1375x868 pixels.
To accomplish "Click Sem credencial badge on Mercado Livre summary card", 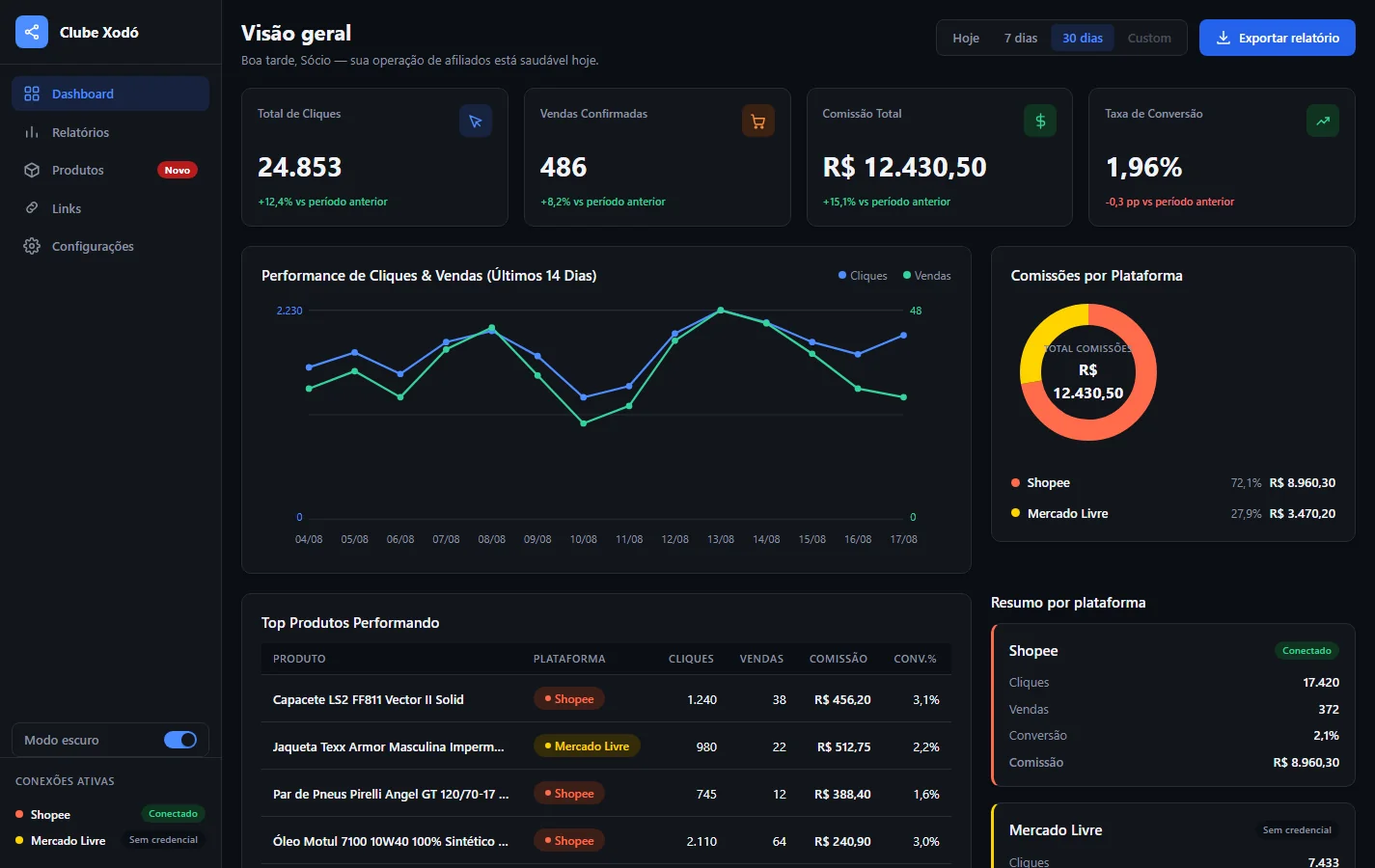I will [1297, 830].
